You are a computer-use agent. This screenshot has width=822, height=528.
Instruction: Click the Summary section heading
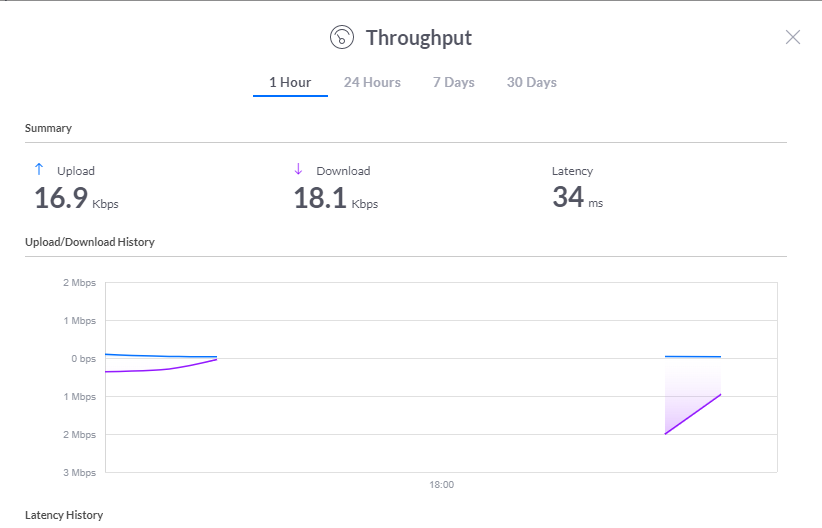click(48, 128)
